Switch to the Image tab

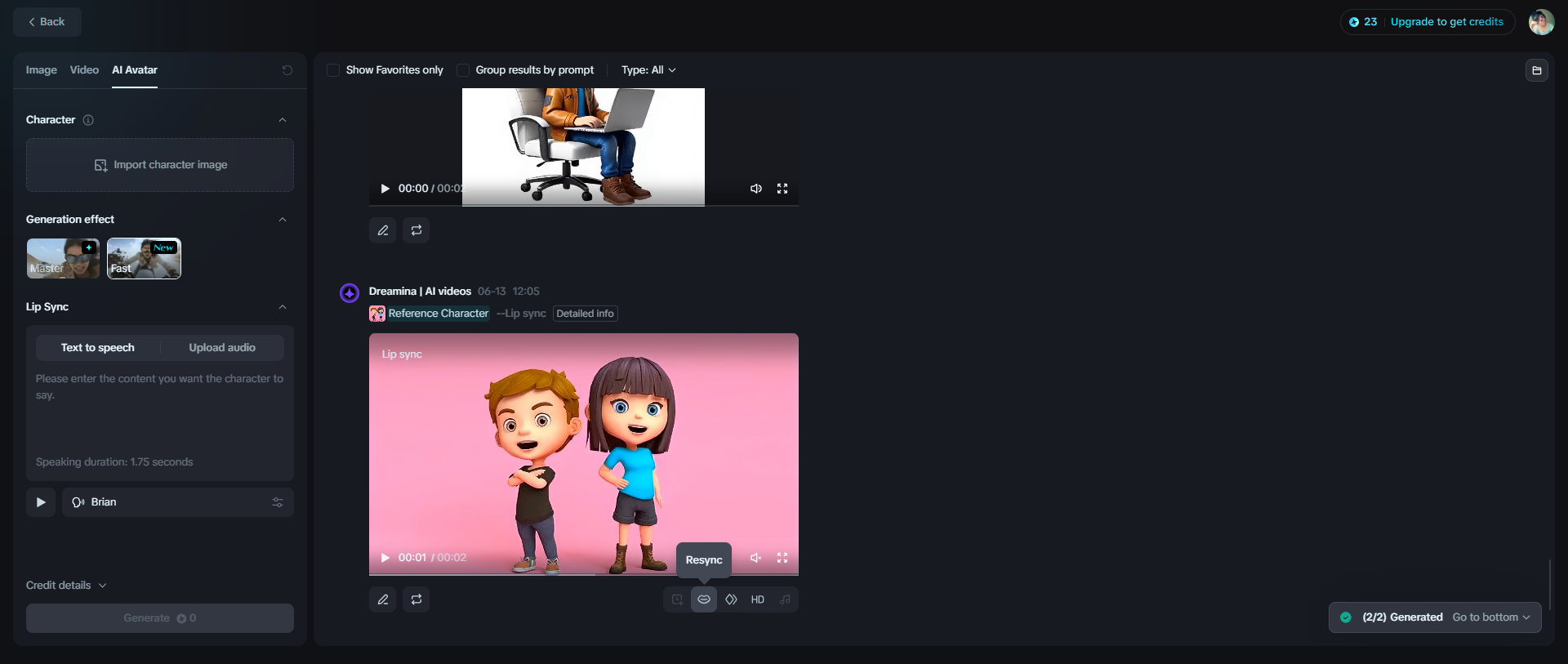(42, 70)
